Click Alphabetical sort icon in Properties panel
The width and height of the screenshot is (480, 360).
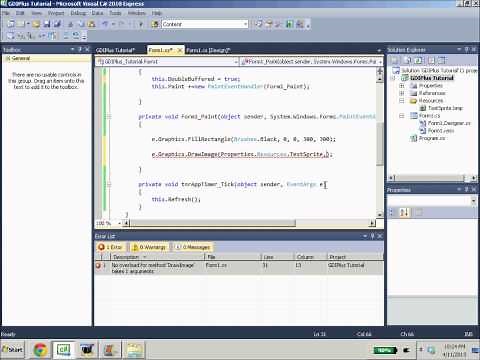[x=404, y=212]
